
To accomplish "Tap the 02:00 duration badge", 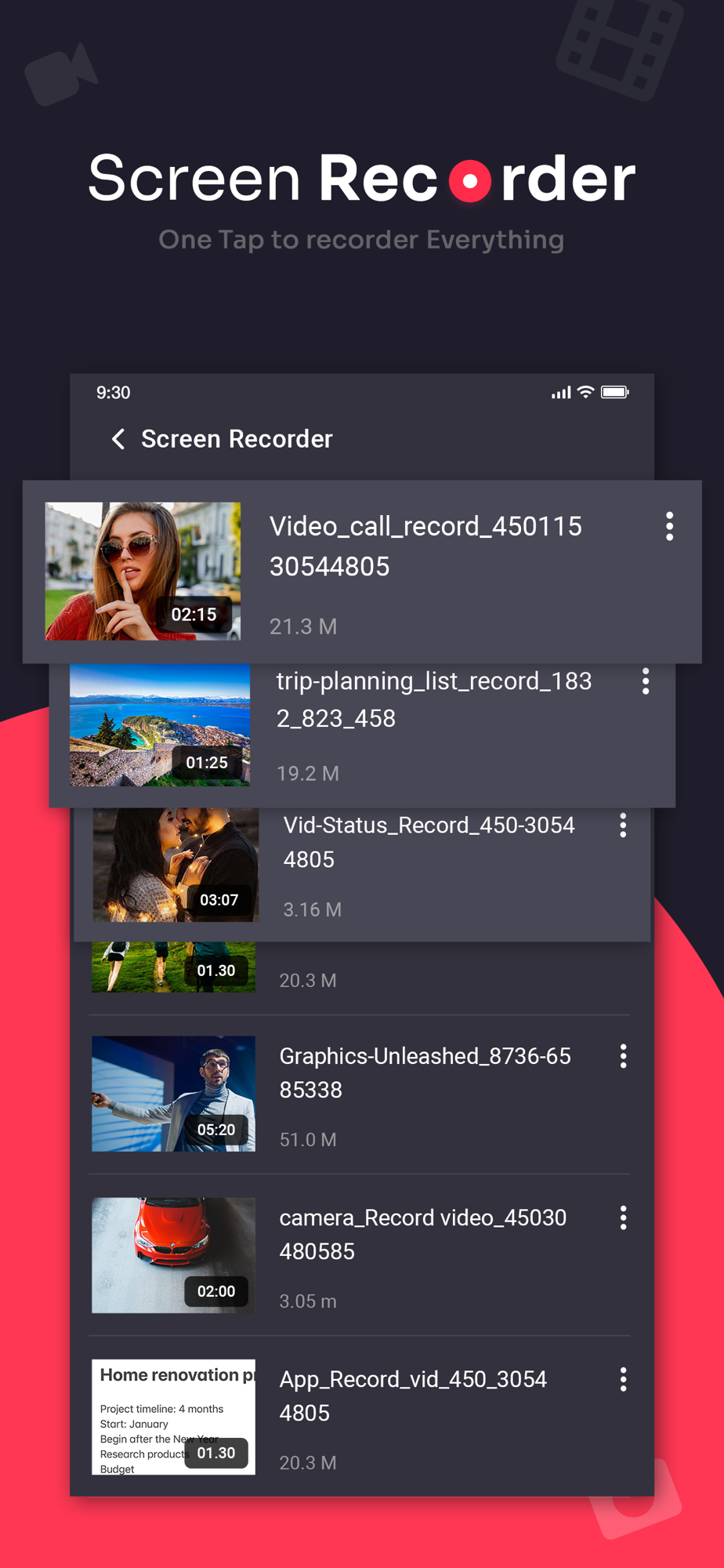I will tap(216, 1291).
